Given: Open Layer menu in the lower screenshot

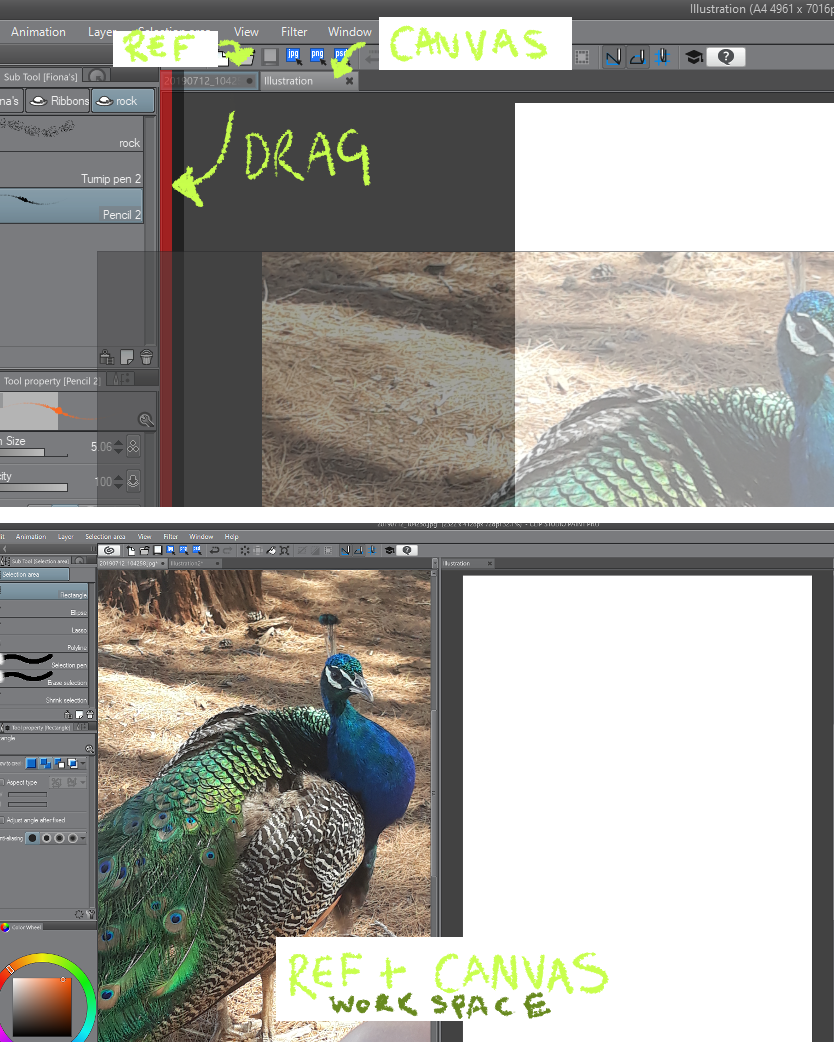Looking at the screenshot, I should 66,536.
